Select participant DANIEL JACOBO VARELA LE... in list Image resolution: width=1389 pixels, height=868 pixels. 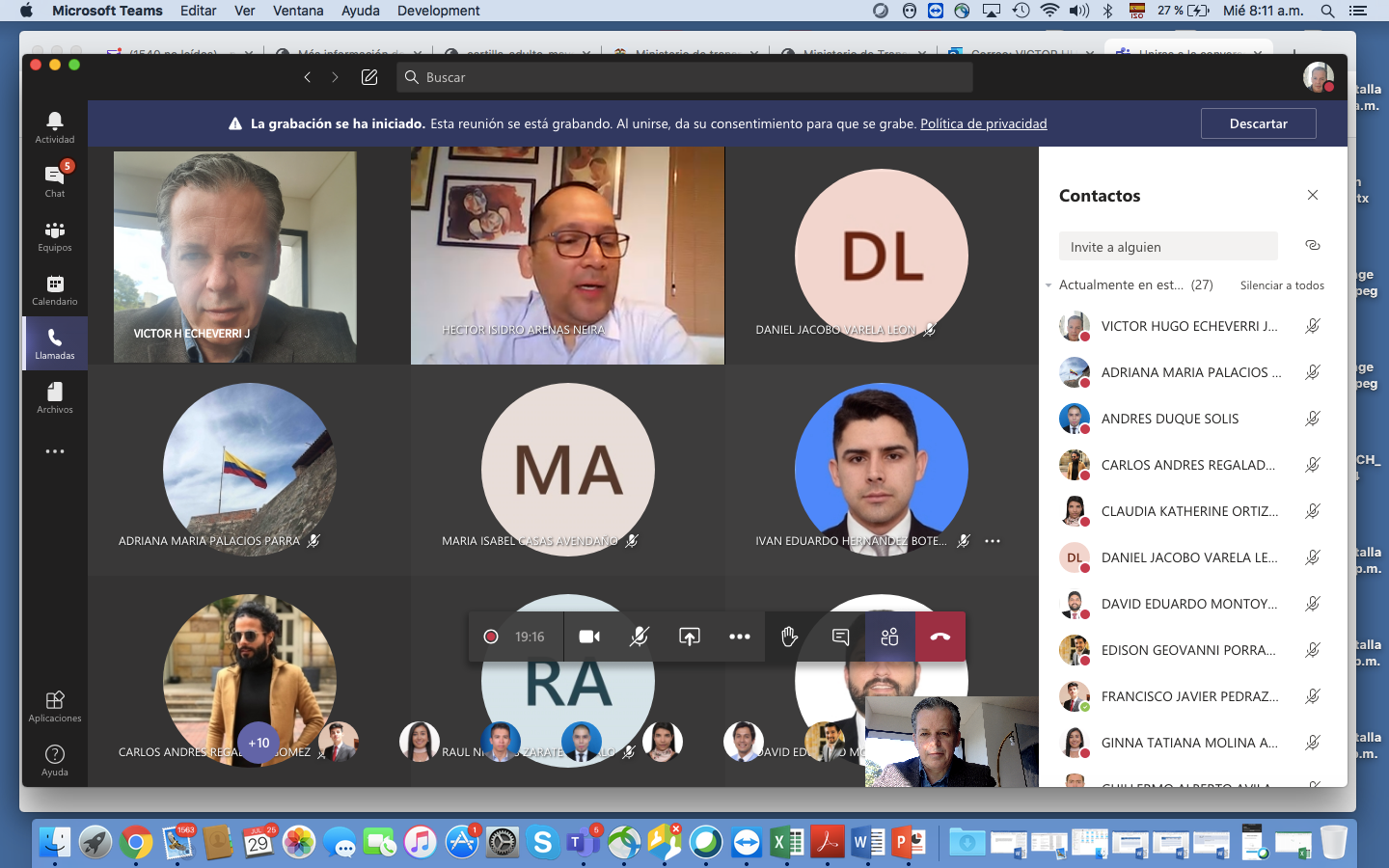click(1192, 557)
